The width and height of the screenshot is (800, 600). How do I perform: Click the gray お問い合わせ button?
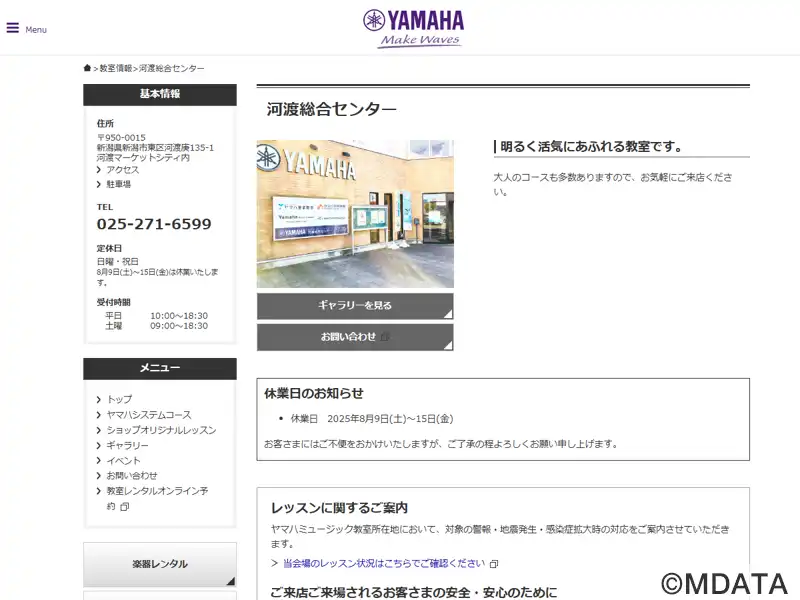[x=355, y=337]
